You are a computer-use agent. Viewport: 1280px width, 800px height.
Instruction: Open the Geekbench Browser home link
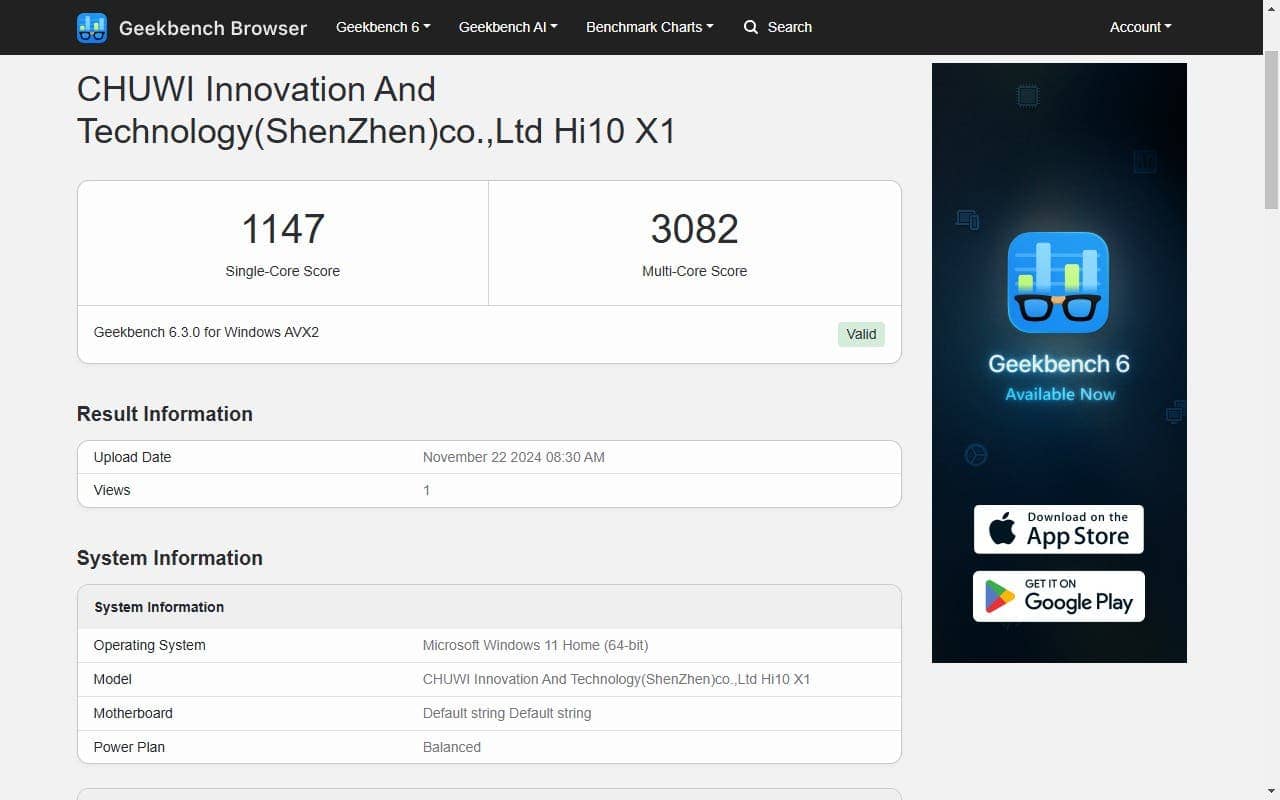tap(192, 28)
